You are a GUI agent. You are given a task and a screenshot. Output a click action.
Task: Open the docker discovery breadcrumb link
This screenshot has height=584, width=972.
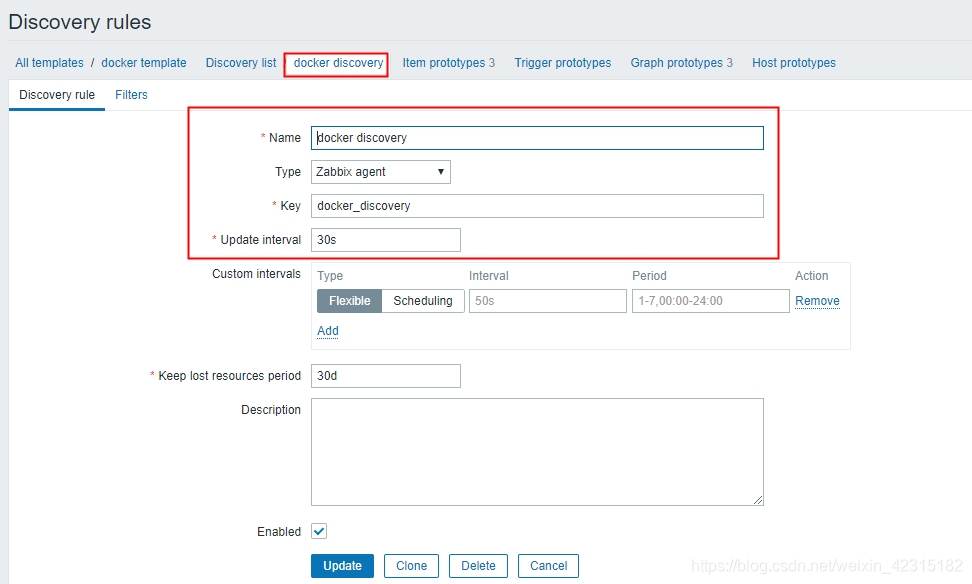[x=338, y=63]
